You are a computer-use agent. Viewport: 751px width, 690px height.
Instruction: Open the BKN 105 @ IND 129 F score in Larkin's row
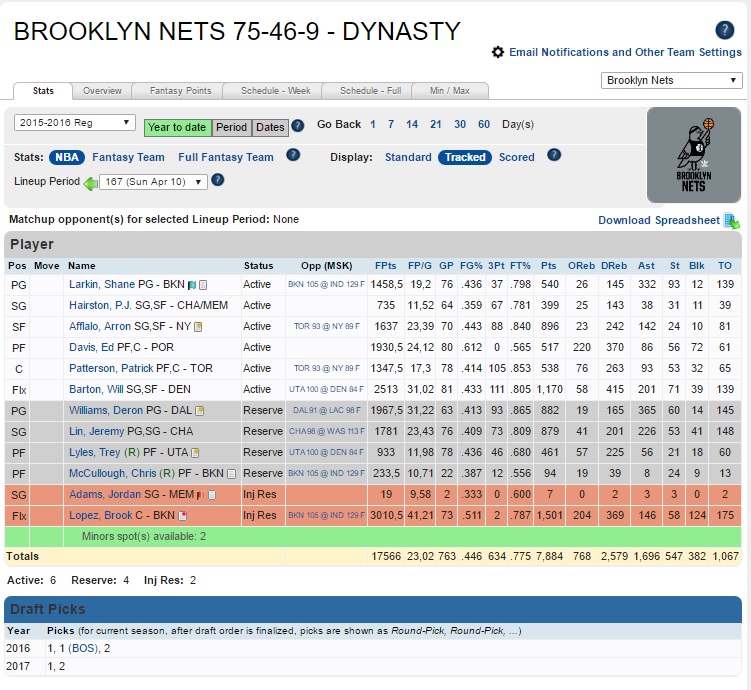326,284
